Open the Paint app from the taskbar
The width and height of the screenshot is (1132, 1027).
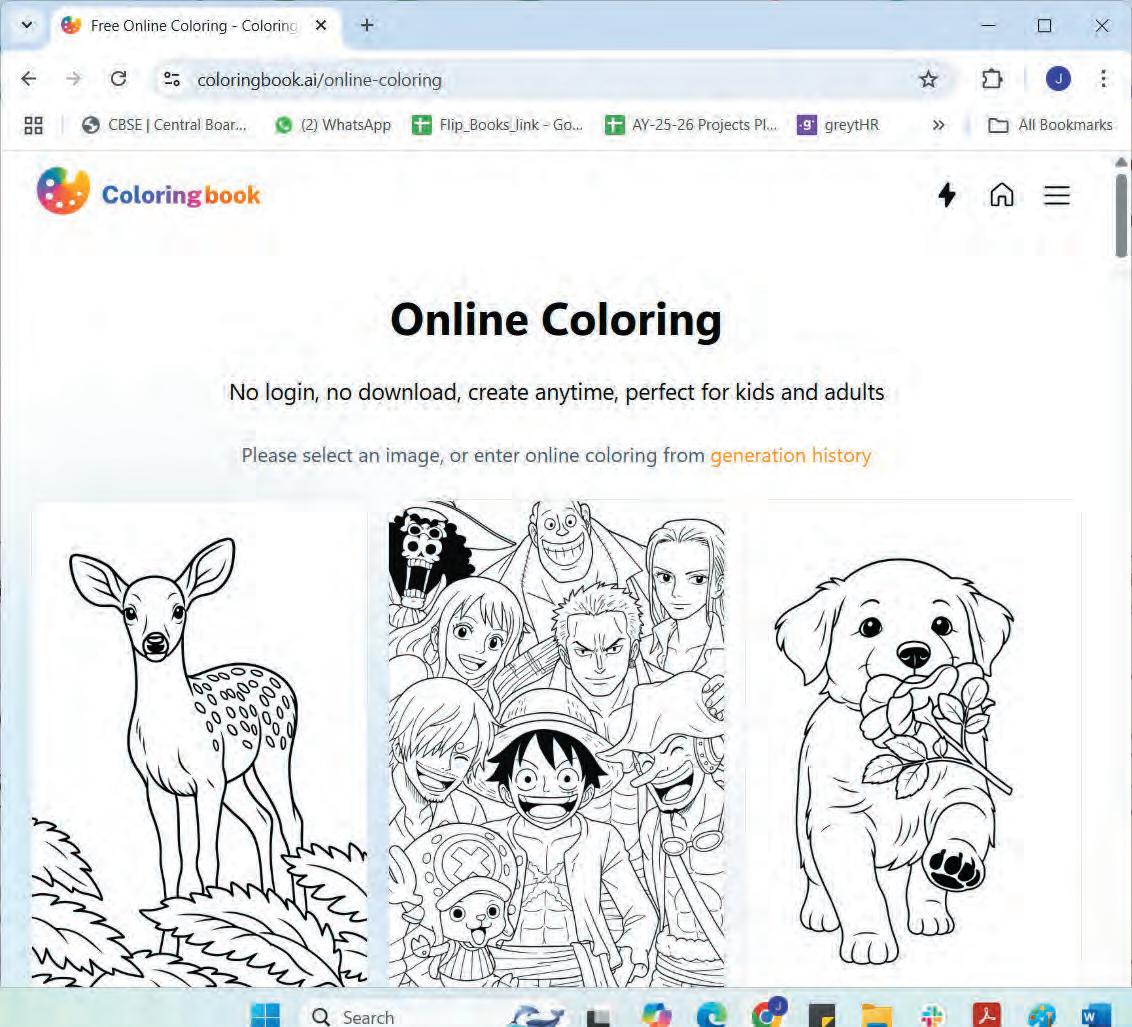point(1042,1016)
